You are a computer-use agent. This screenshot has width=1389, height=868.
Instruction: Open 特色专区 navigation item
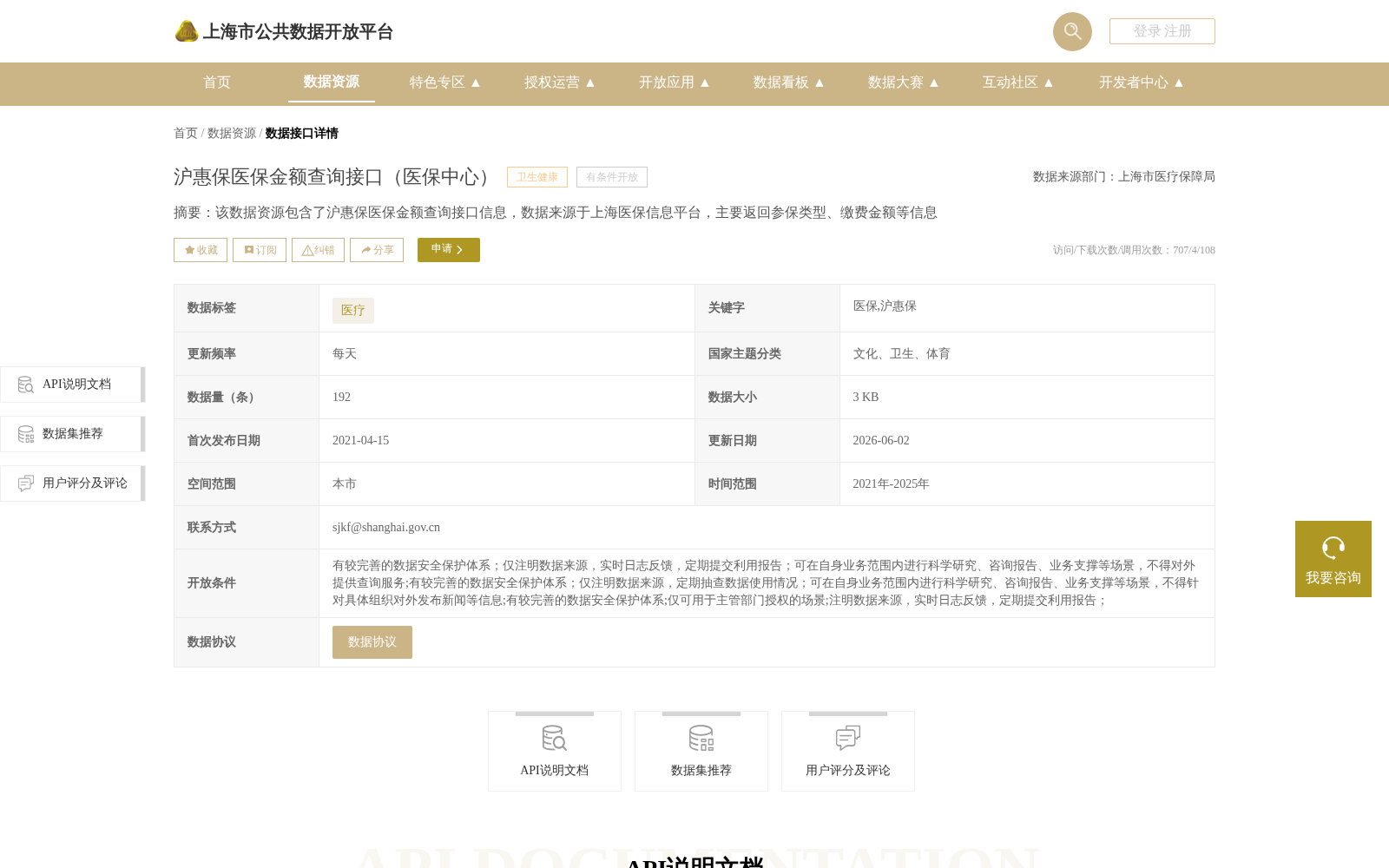tap(438, 82)
